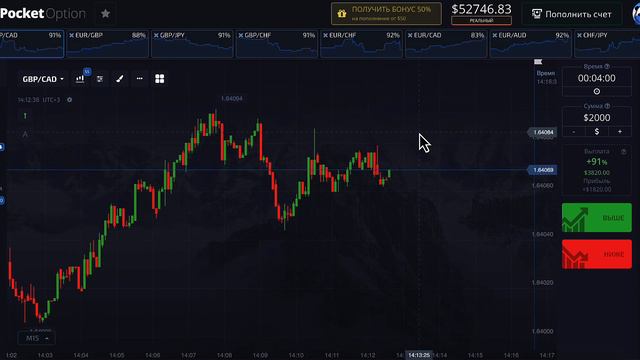Click the green Выше buy button
Image resolution: width=640 pixels, height=360 pixels.
(x=597, y=218)
